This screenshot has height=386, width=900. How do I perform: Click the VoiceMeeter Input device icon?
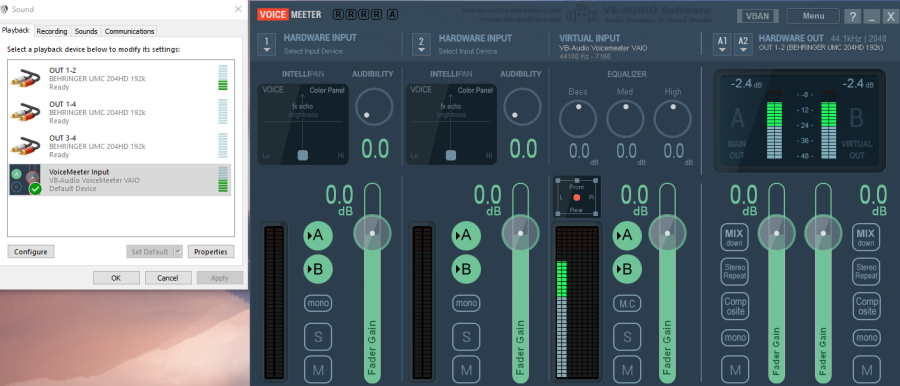pos(25,180)
